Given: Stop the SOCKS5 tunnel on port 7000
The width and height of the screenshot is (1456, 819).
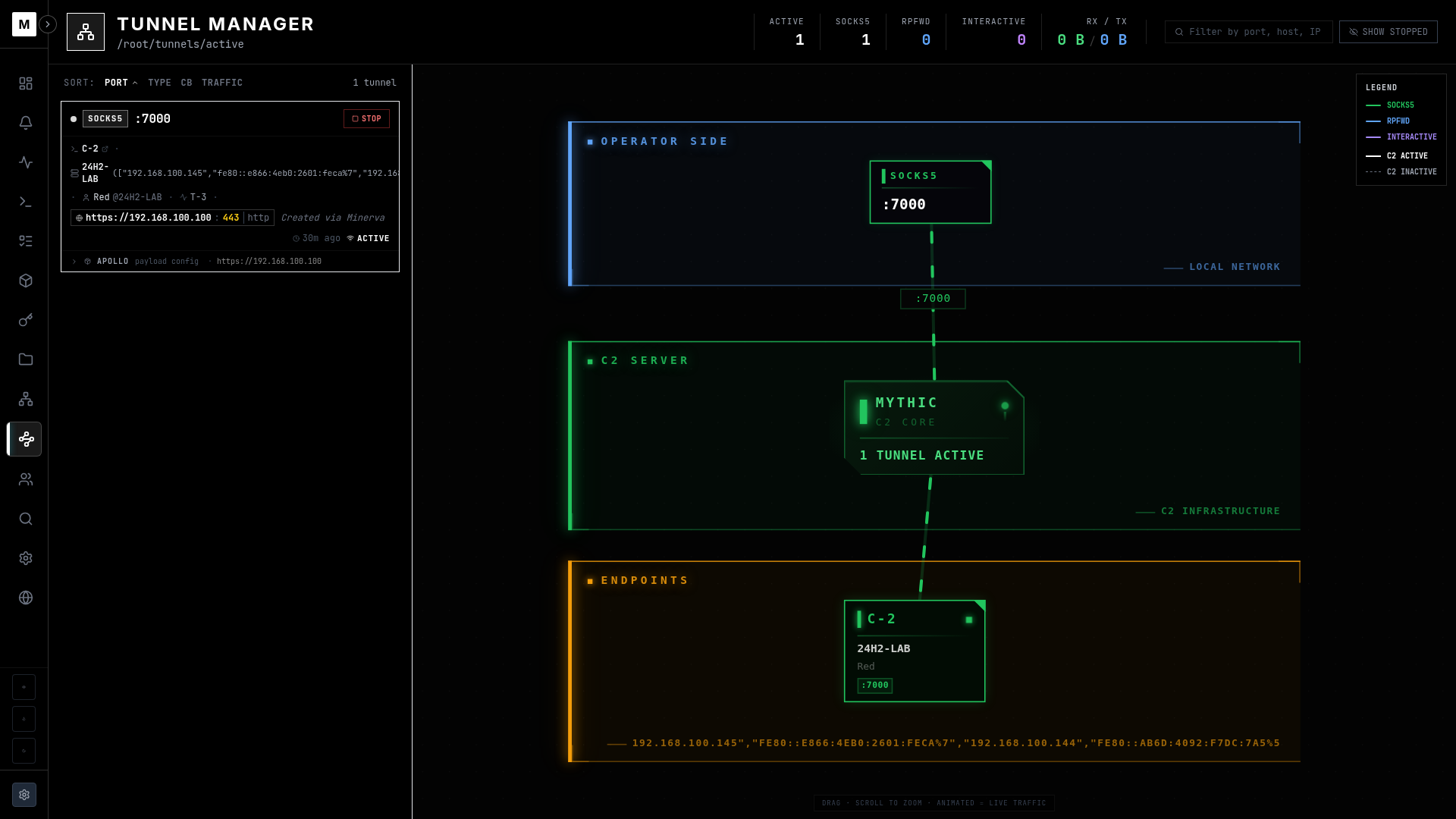Looking at the screenshot, I should tap(366, 119).
